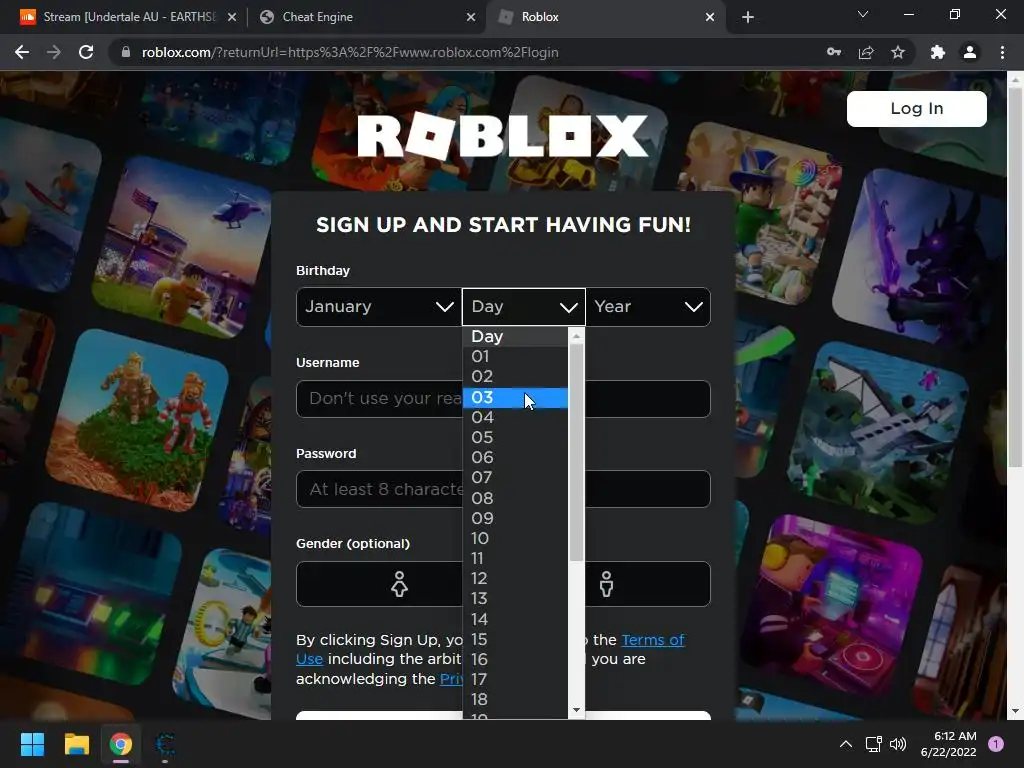Select highlighted day 03

[x=515, y=397]
